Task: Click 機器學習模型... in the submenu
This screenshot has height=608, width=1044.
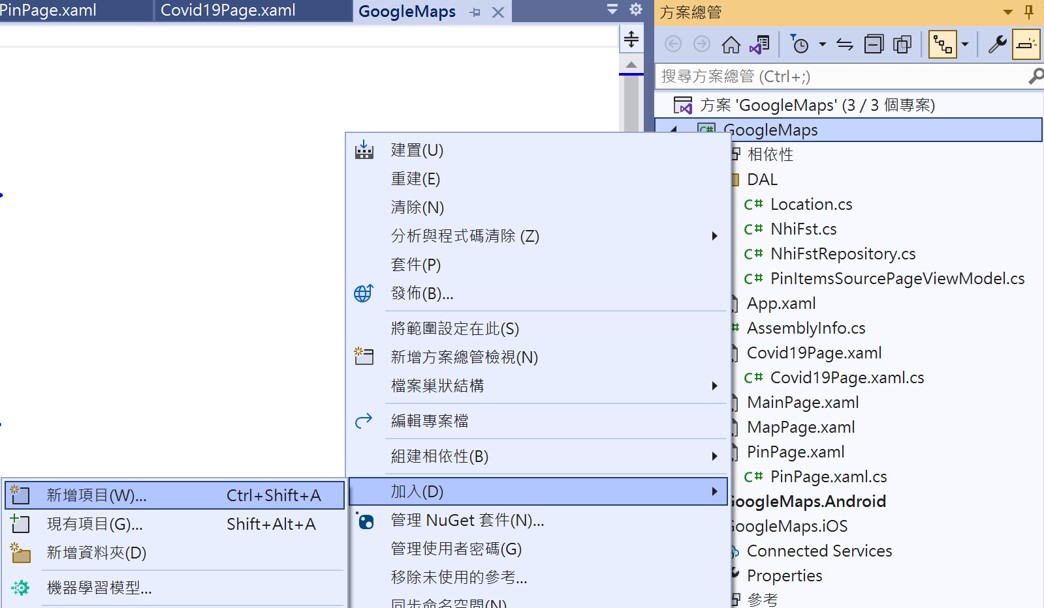Action: pos(174,588)
